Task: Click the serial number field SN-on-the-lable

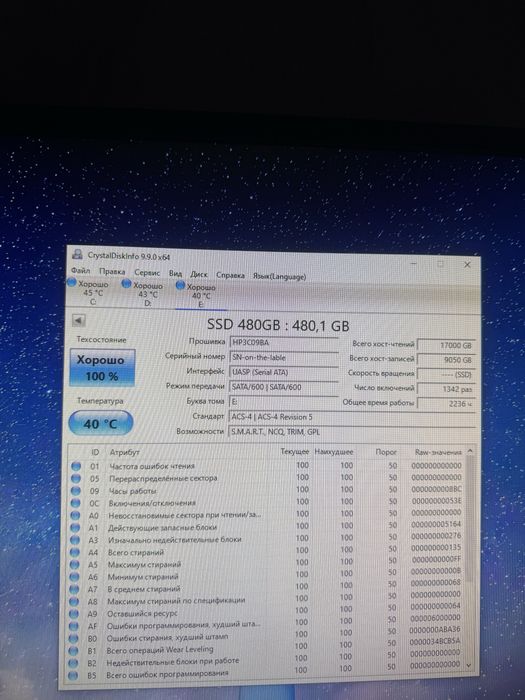Action: click(284, 357)
